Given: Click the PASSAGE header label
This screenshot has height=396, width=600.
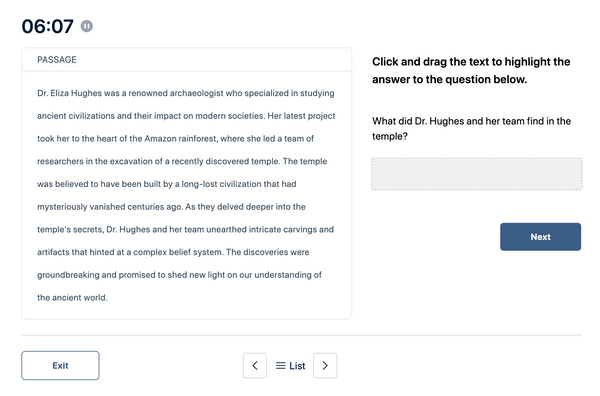Looking at the screenshot, I should 57,60.
